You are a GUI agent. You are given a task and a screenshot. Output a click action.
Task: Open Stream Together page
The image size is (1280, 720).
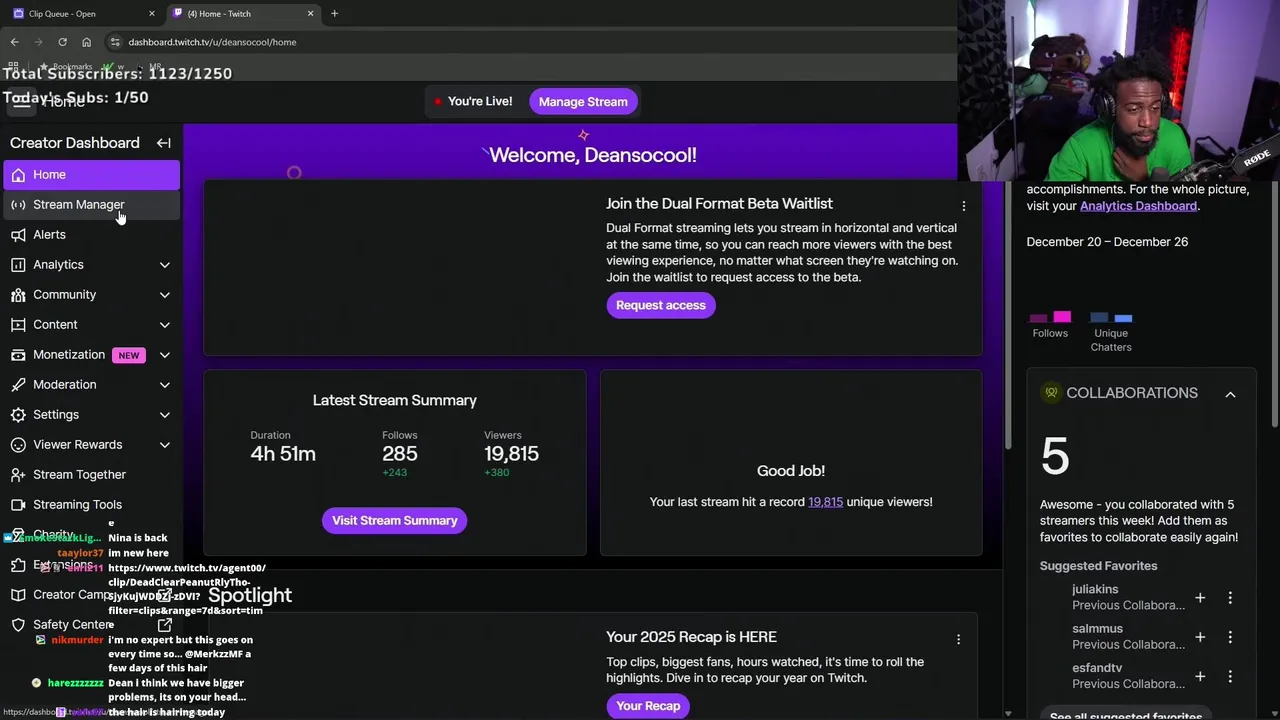coord(91,475)
